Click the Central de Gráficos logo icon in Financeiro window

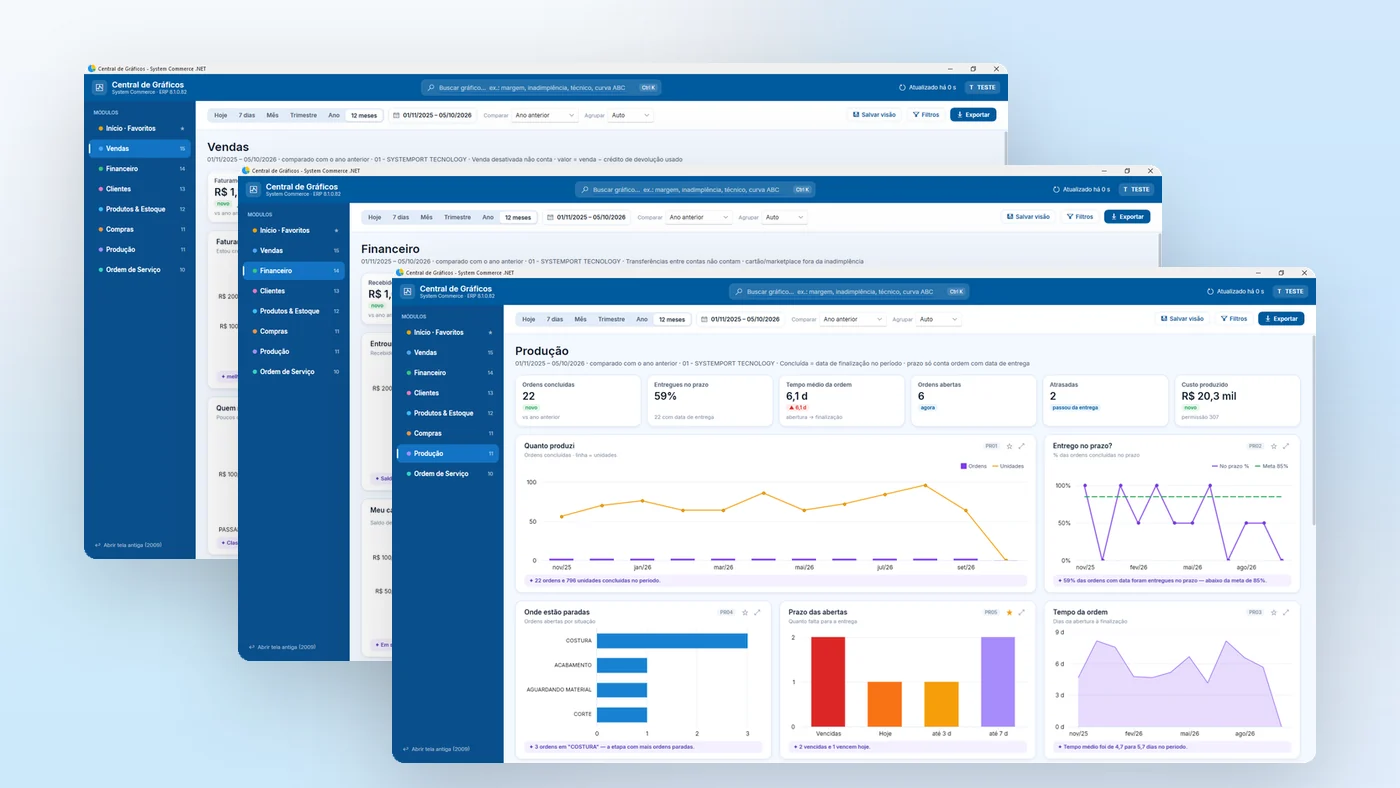click(253, 189)
